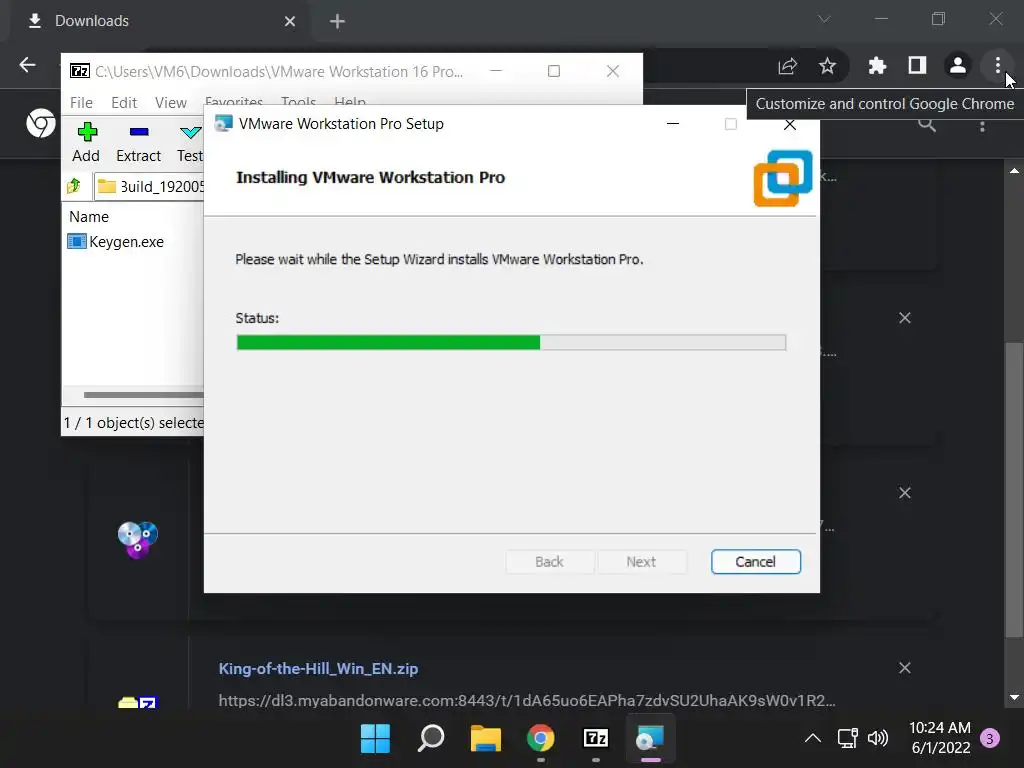
Task: Open the Chrome profile avatar
Action: click(x=957, y=65)
